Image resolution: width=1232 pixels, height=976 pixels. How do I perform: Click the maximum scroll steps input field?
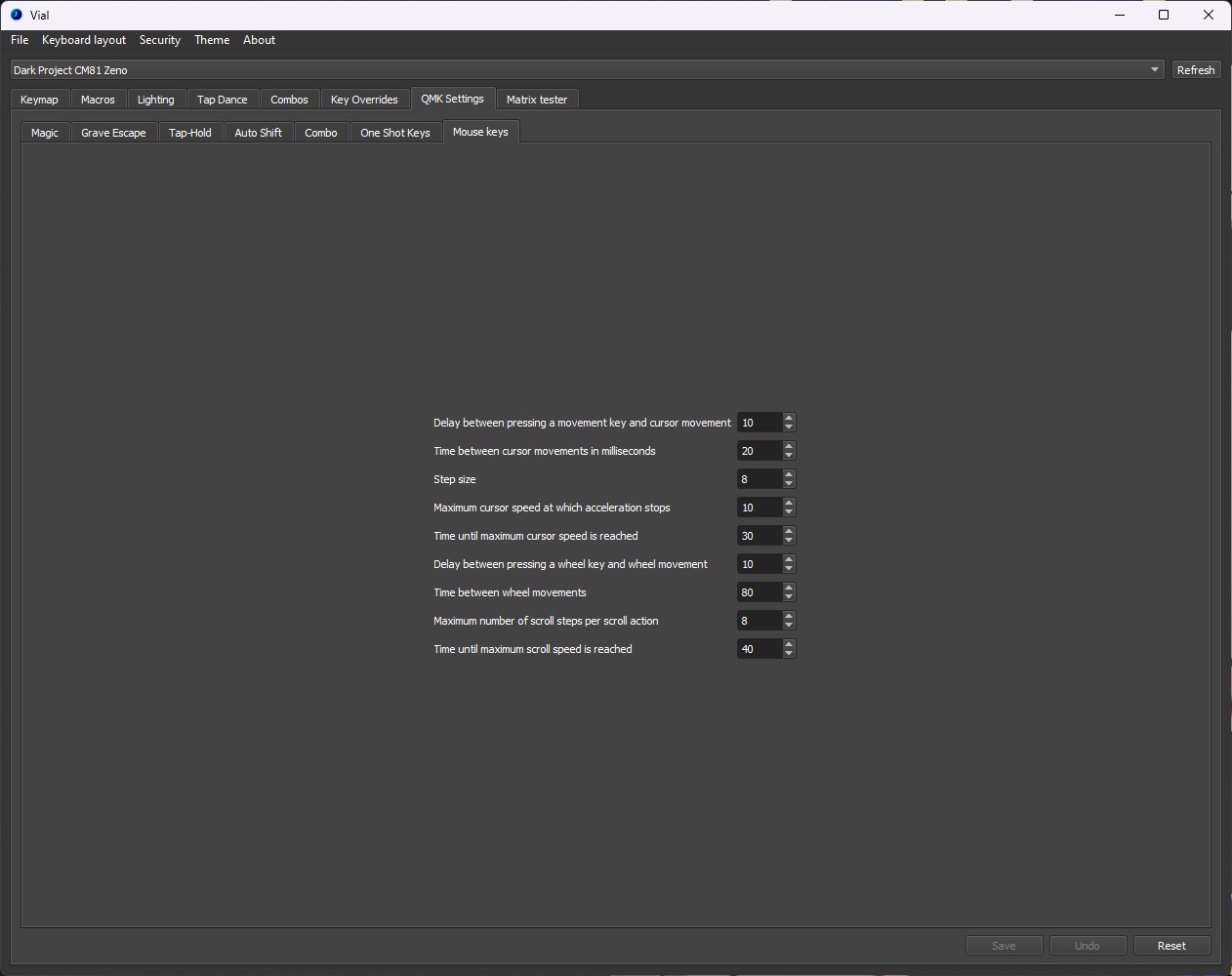[760, 621]
